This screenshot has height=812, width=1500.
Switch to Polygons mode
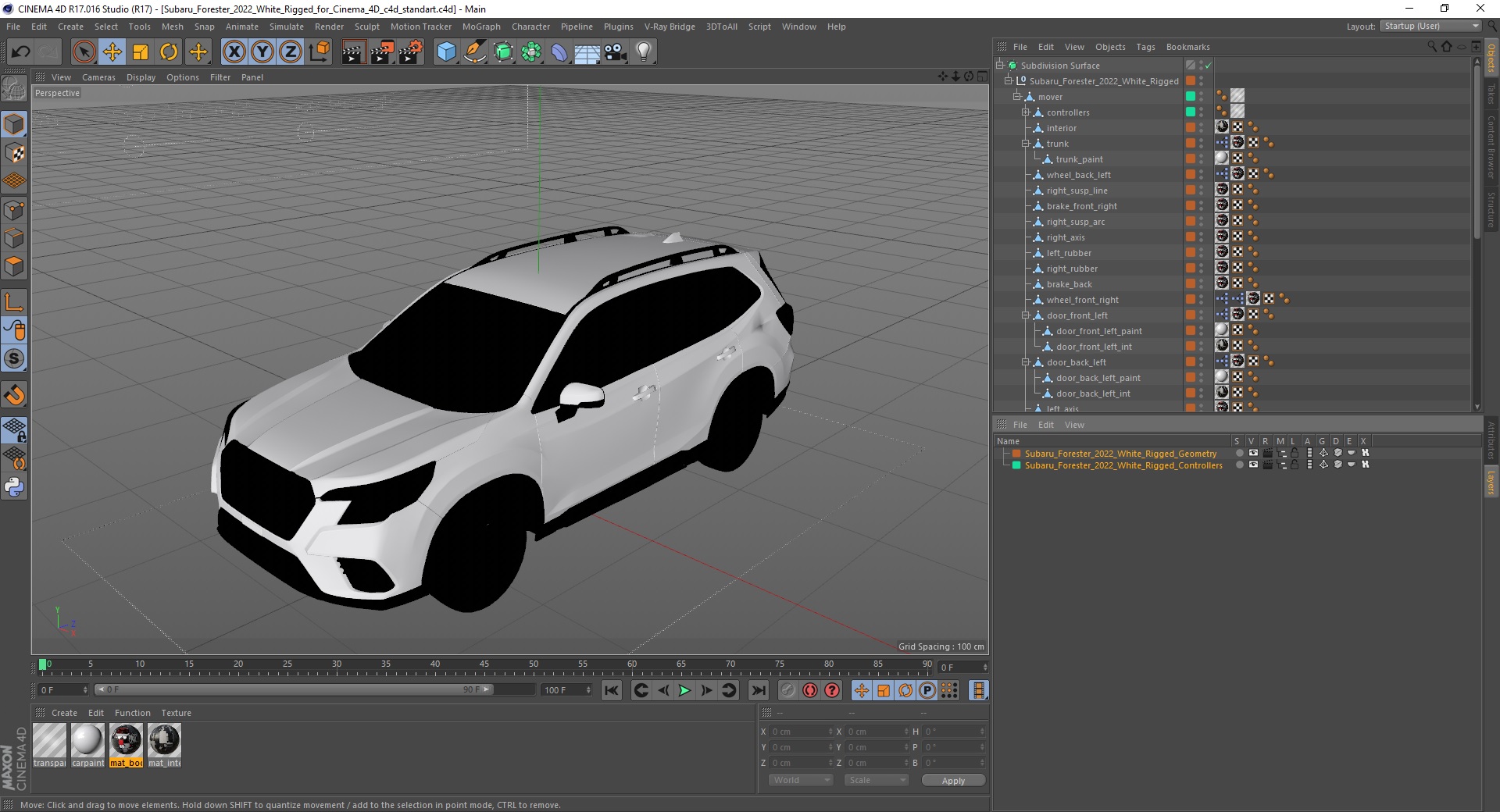14,266
